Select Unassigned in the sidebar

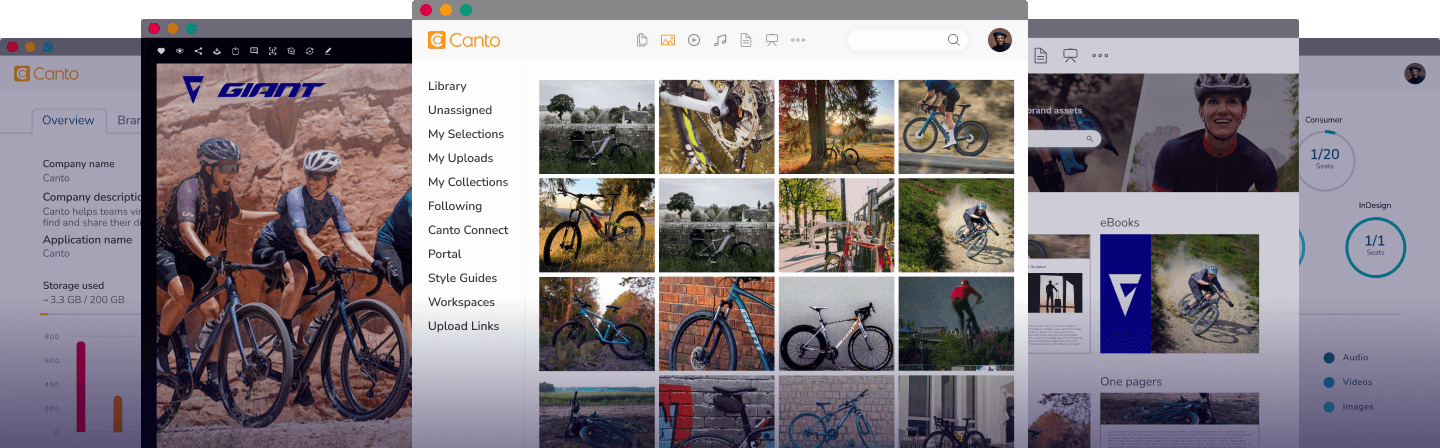[460, 110]
